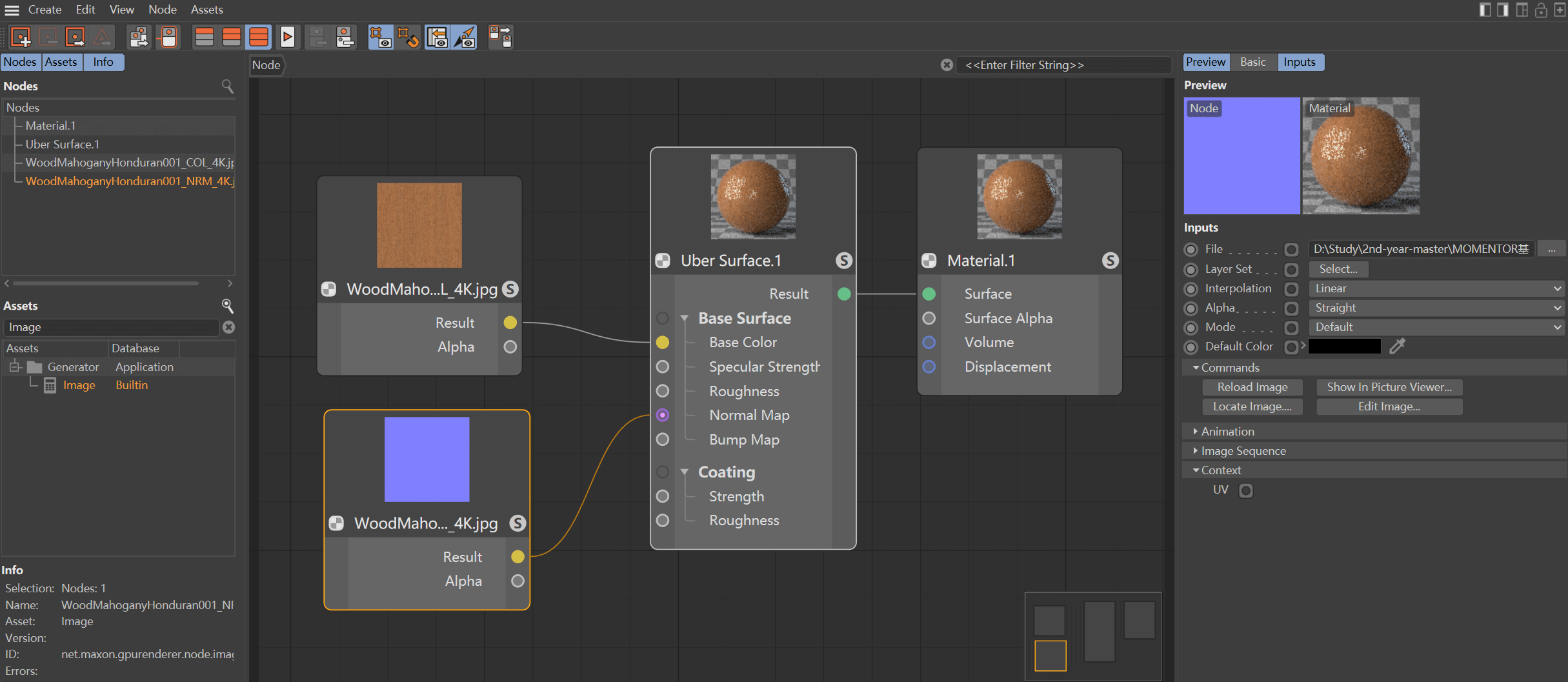The image size is (1568, 682).
Task: Toggle the snap-to-grid magnet icon
Action: click(x=408, y=37)
